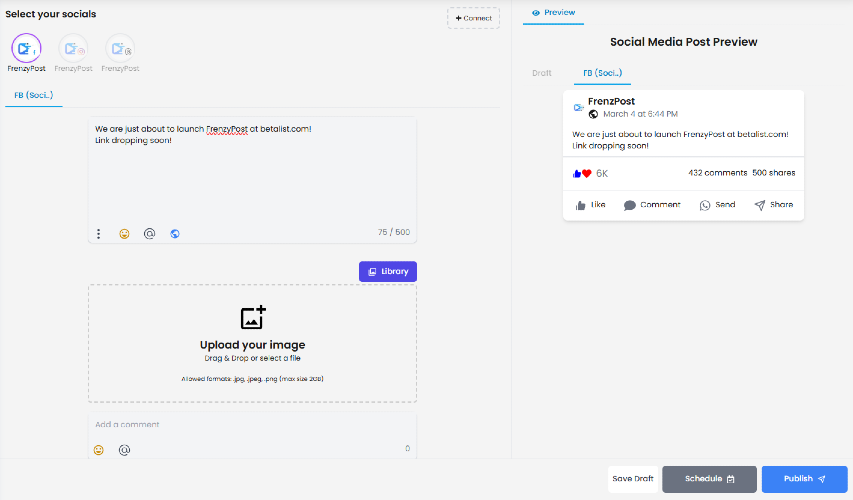Click the like and heart reactions icon
Image resolution: width=853 pixels, height=500 pixels.
click(x=582, y=174)
